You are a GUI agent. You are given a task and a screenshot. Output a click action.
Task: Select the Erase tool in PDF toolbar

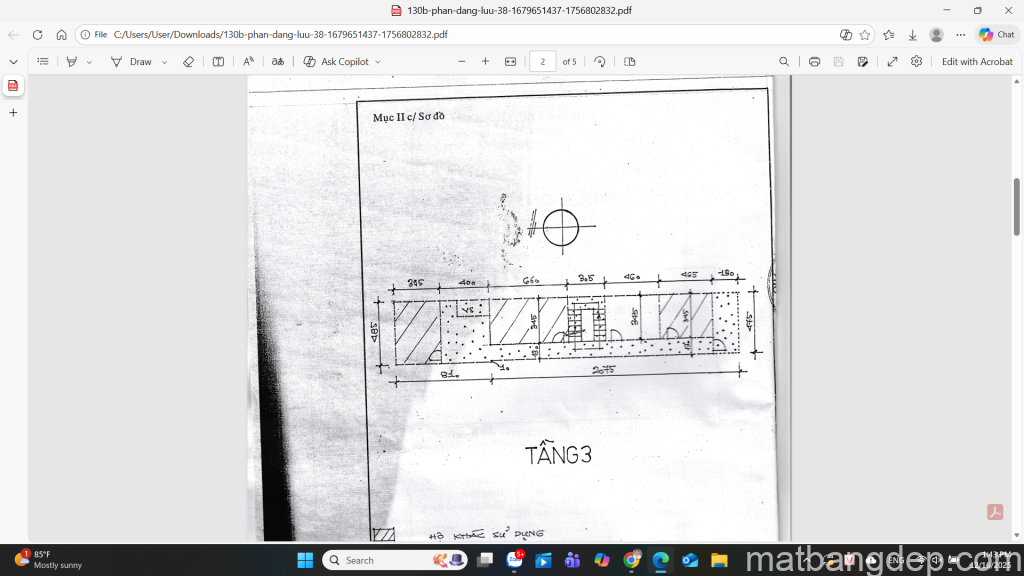188,62
